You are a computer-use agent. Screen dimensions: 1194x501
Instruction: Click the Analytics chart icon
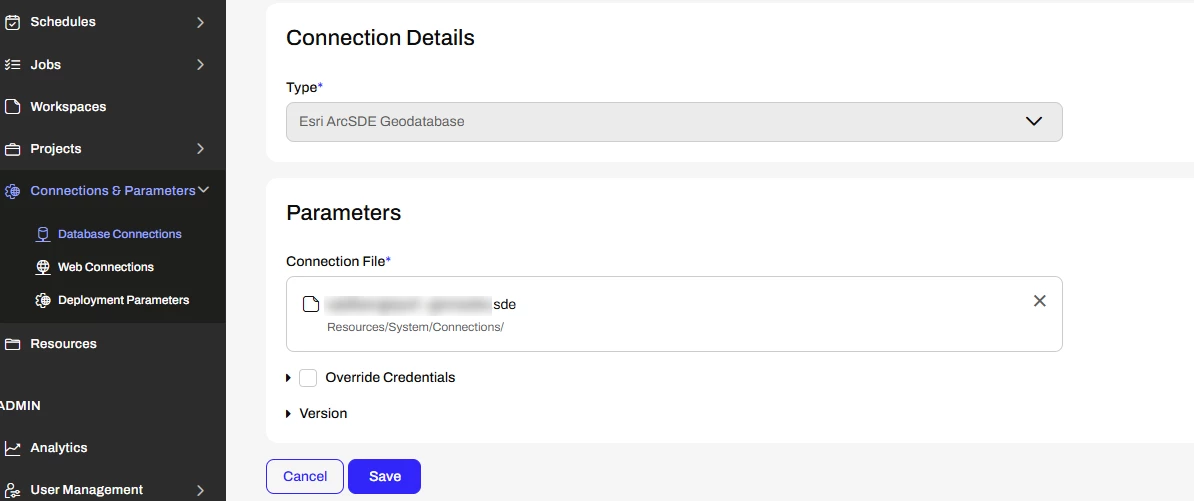click(x=13, y=448)
